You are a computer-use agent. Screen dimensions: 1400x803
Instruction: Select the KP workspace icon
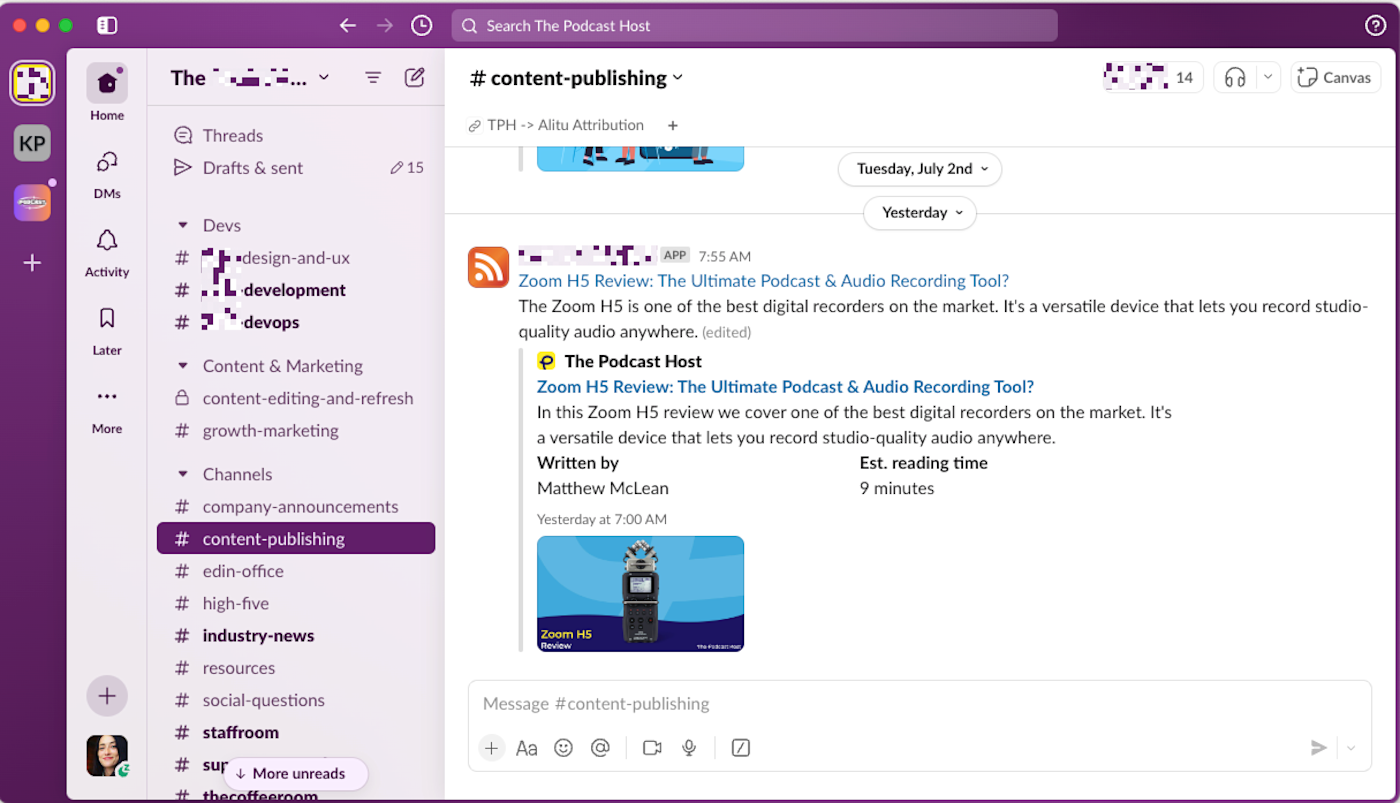point(32,144)
